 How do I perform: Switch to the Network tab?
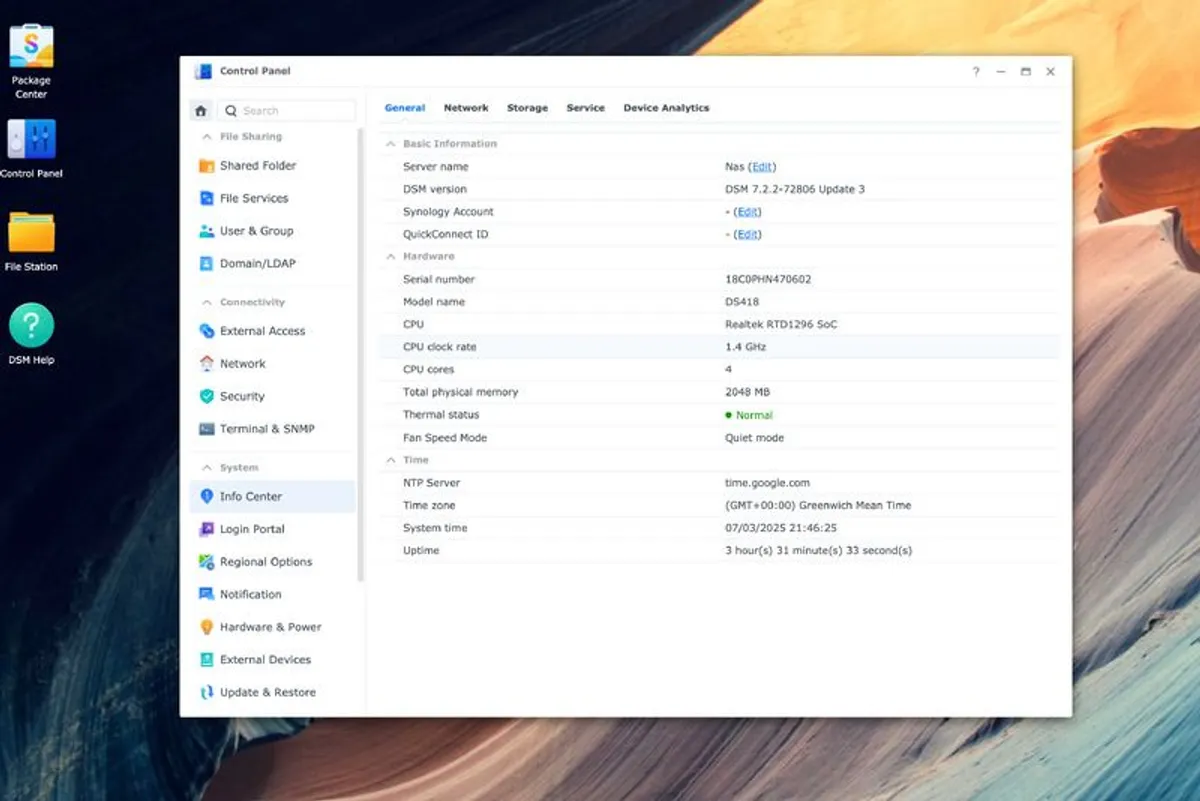click(466, 108)
